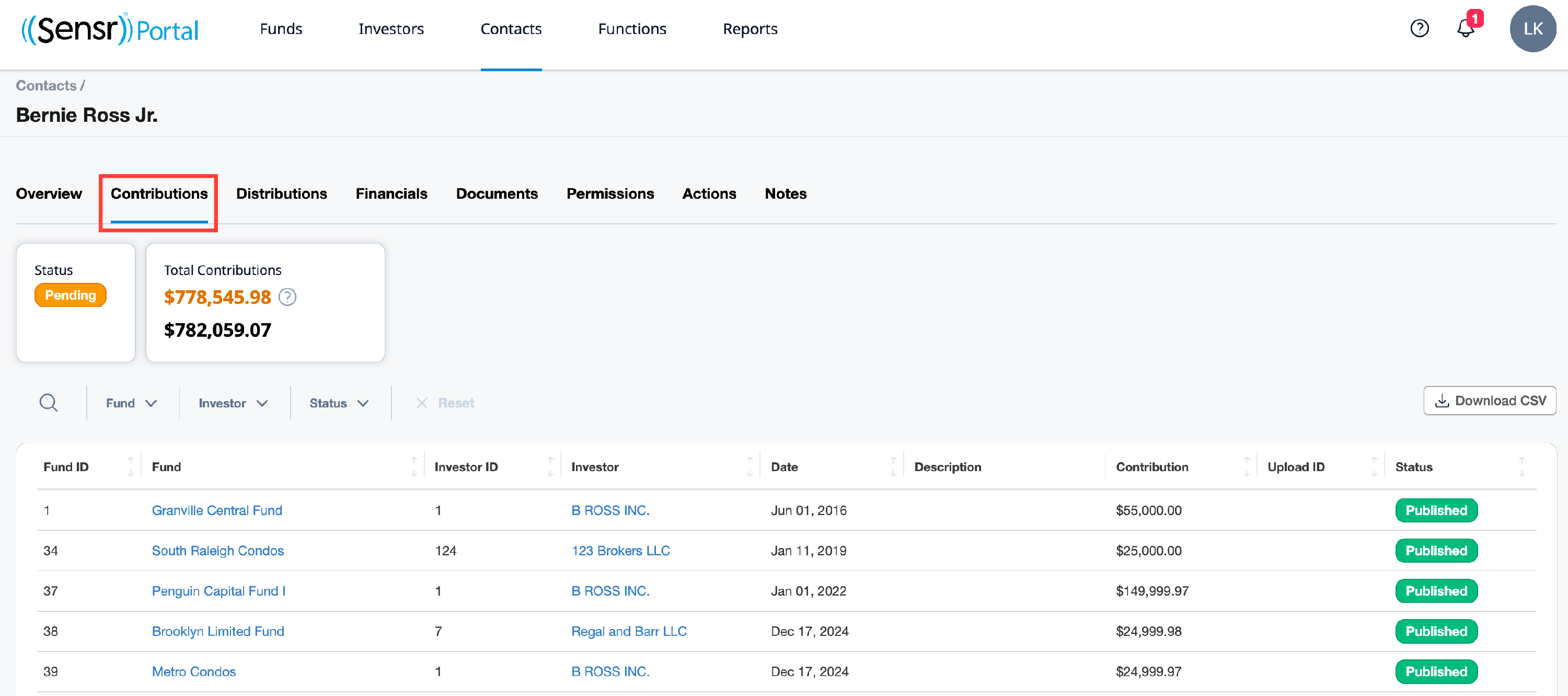Screen dimensions: 1568x696
Task: Click the $778,545.98 pending total
Action: [x=217, y=297]
